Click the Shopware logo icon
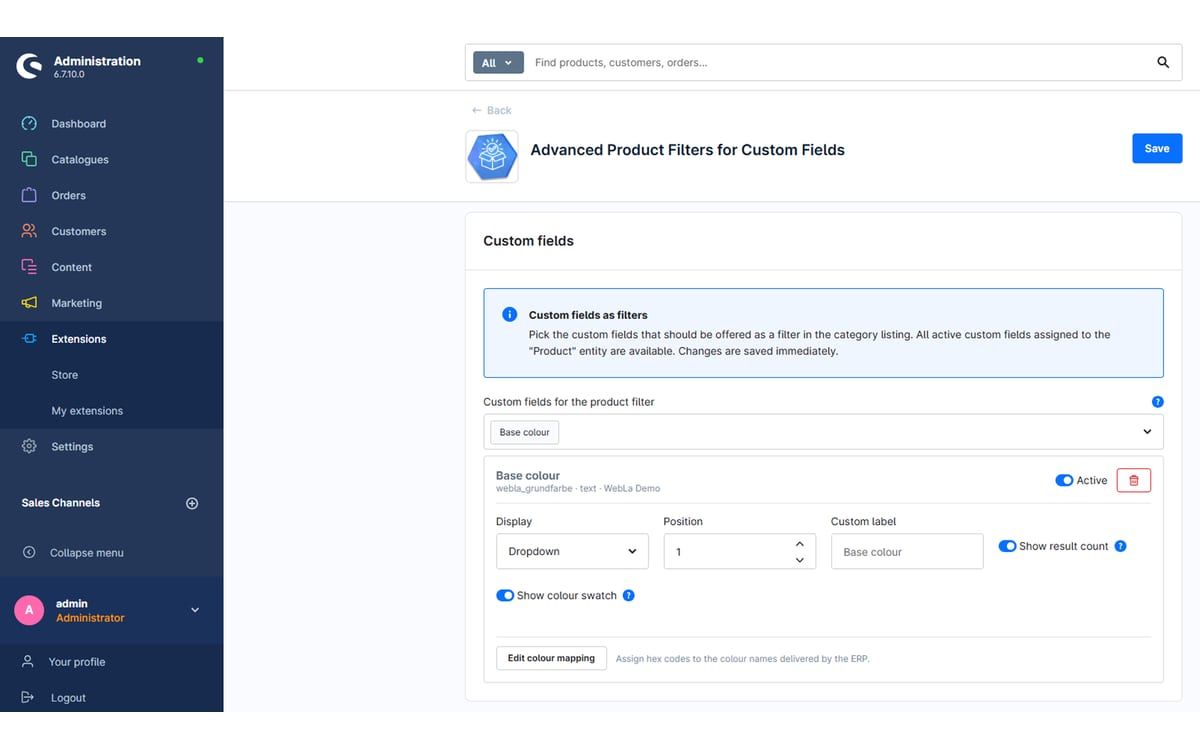This screenshot has width=1200, height=750. 28,67
